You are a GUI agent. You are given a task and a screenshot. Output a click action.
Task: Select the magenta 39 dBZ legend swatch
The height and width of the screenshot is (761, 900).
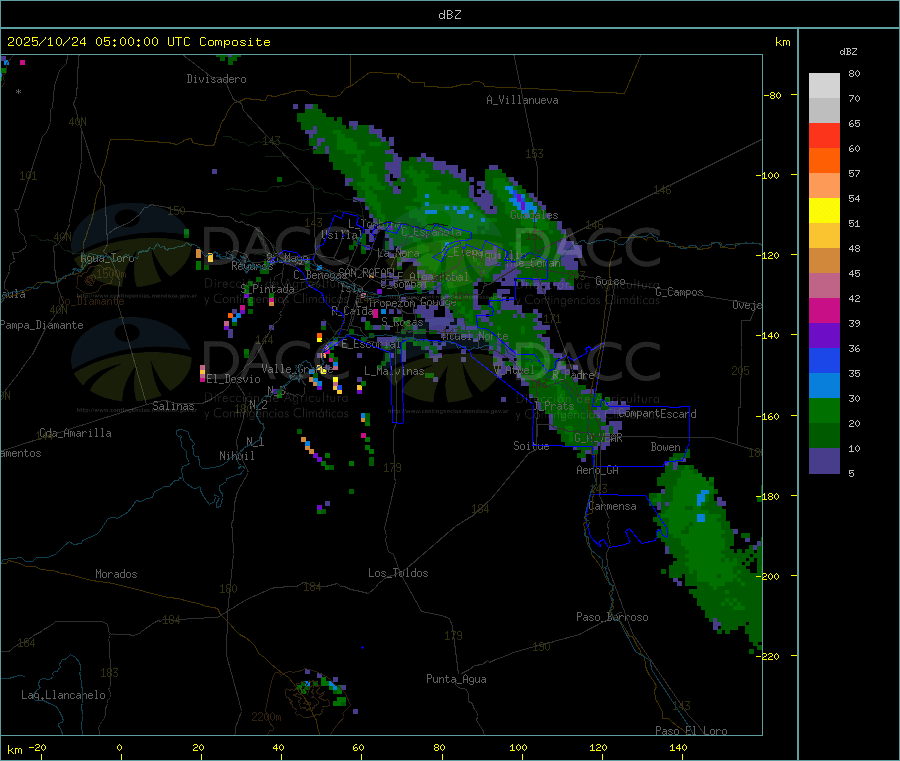point(824,310)
